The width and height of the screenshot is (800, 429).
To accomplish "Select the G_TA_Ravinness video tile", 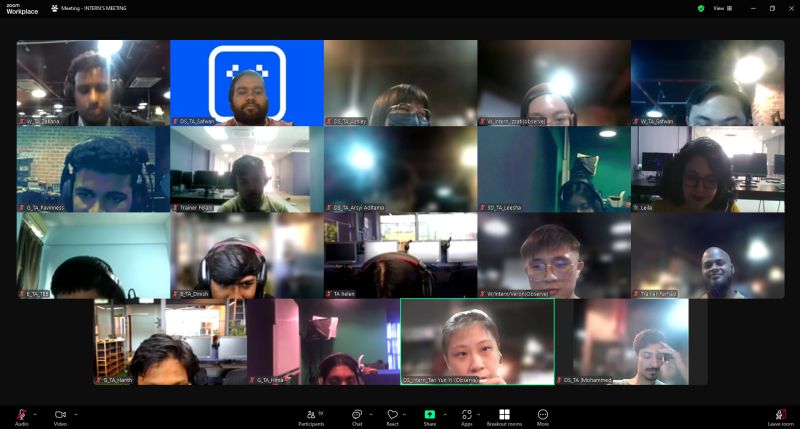I will click(93, 169).
